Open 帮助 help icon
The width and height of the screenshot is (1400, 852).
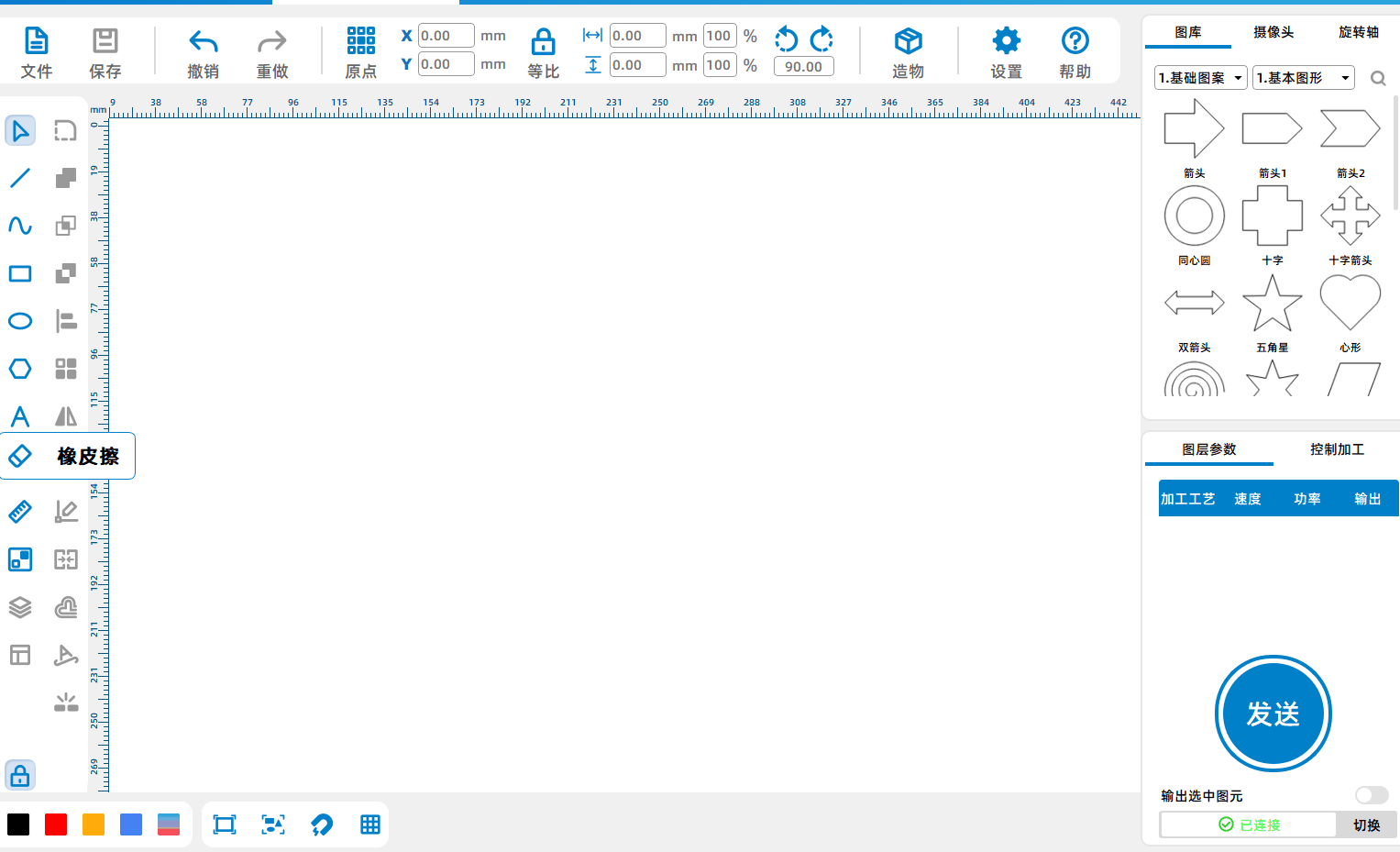coord(1075,40)
